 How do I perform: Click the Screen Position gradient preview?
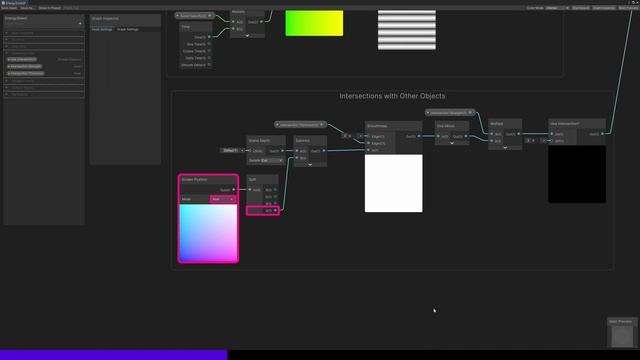click(208, 233)
